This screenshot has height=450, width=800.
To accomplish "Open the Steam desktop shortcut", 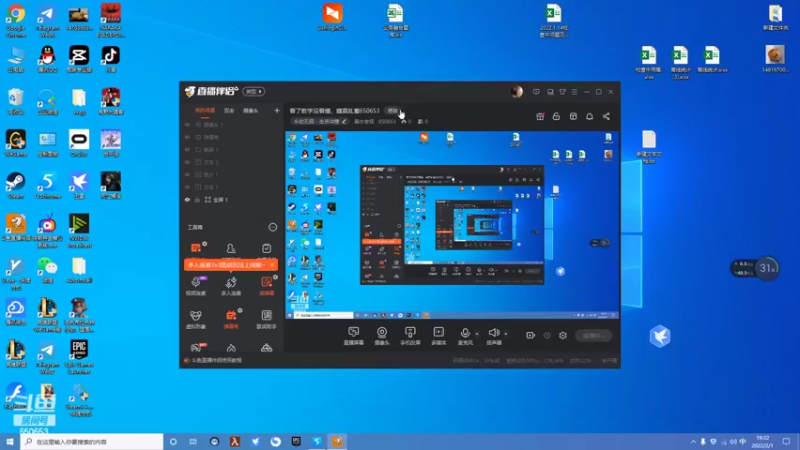I will 16,185.
